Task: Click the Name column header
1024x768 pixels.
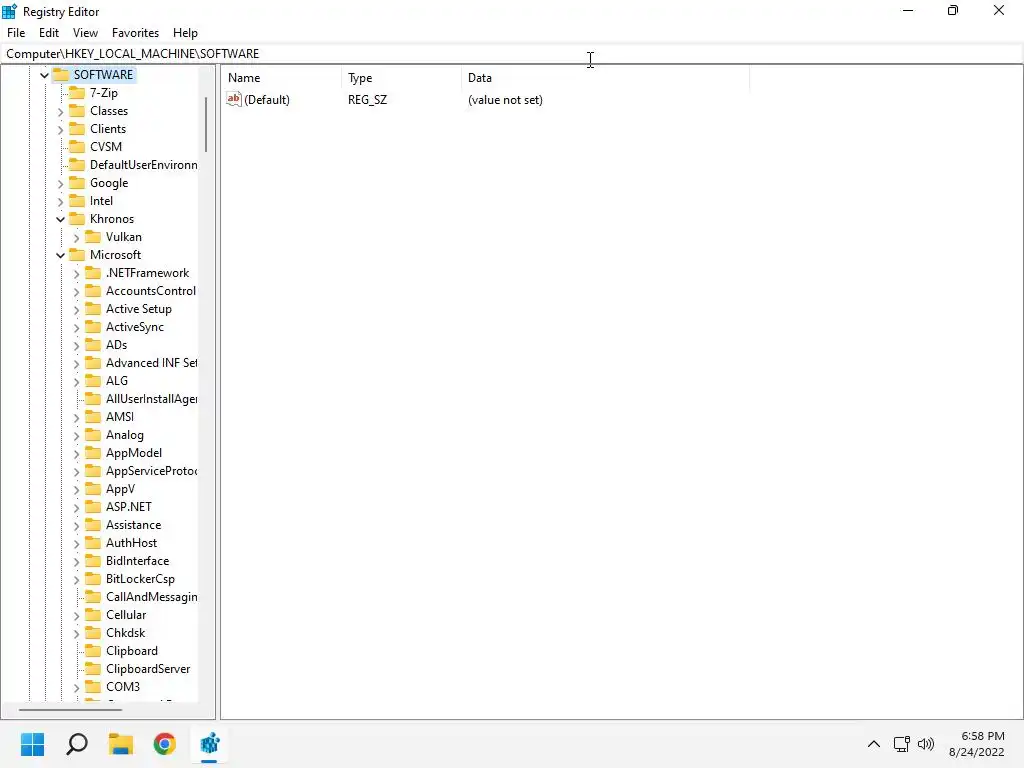Action: coord(281,78)
